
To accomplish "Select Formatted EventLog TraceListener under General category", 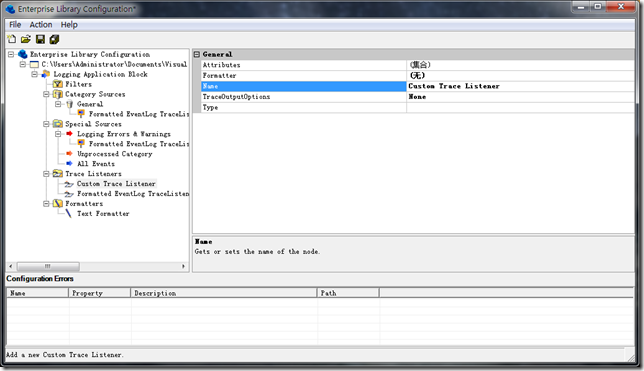I will pyautogui.click(x=139, y=114).
